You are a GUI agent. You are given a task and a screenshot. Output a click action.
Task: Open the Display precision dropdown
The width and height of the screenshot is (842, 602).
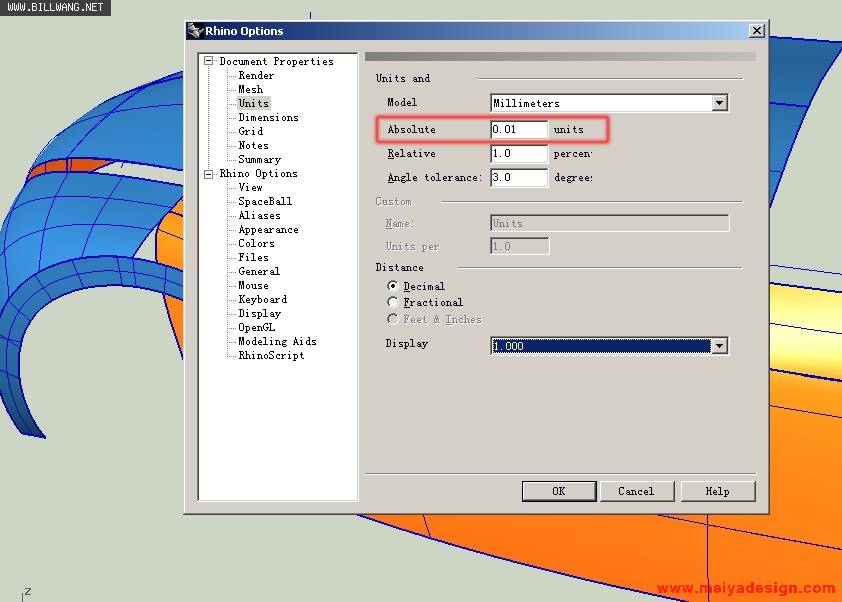click(x=719, y=346)
